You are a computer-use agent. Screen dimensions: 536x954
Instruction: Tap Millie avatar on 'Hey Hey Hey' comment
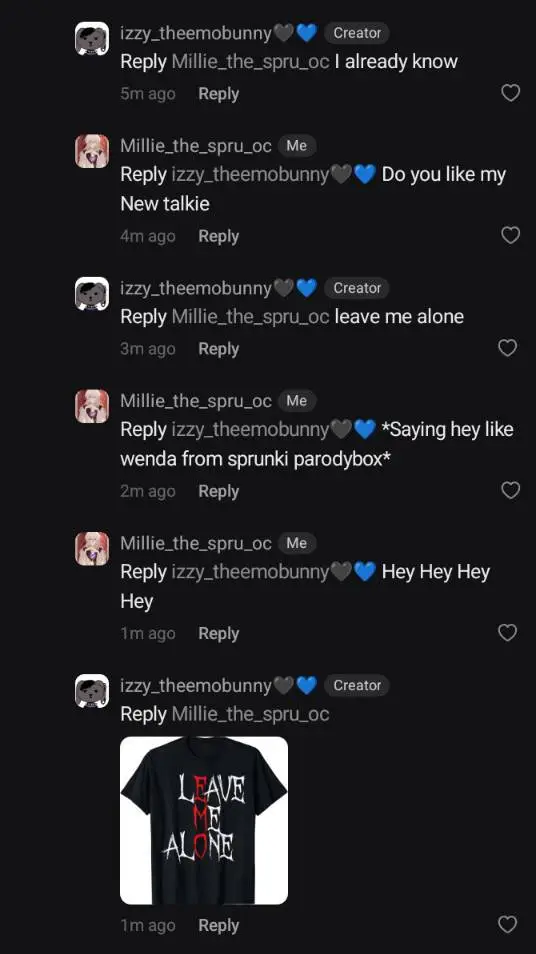click(x=92, y=549)
